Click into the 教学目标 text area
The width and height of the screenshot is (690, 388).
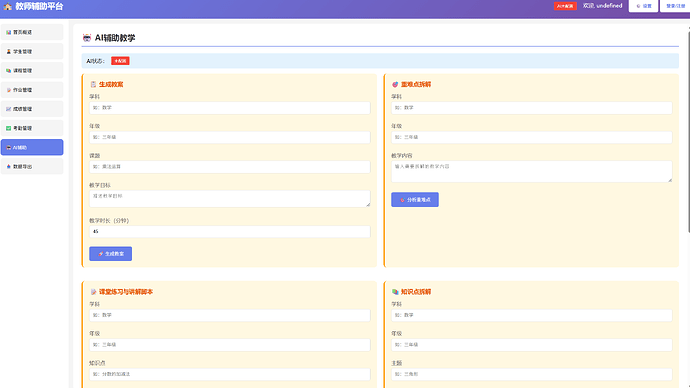click(230, 199)
